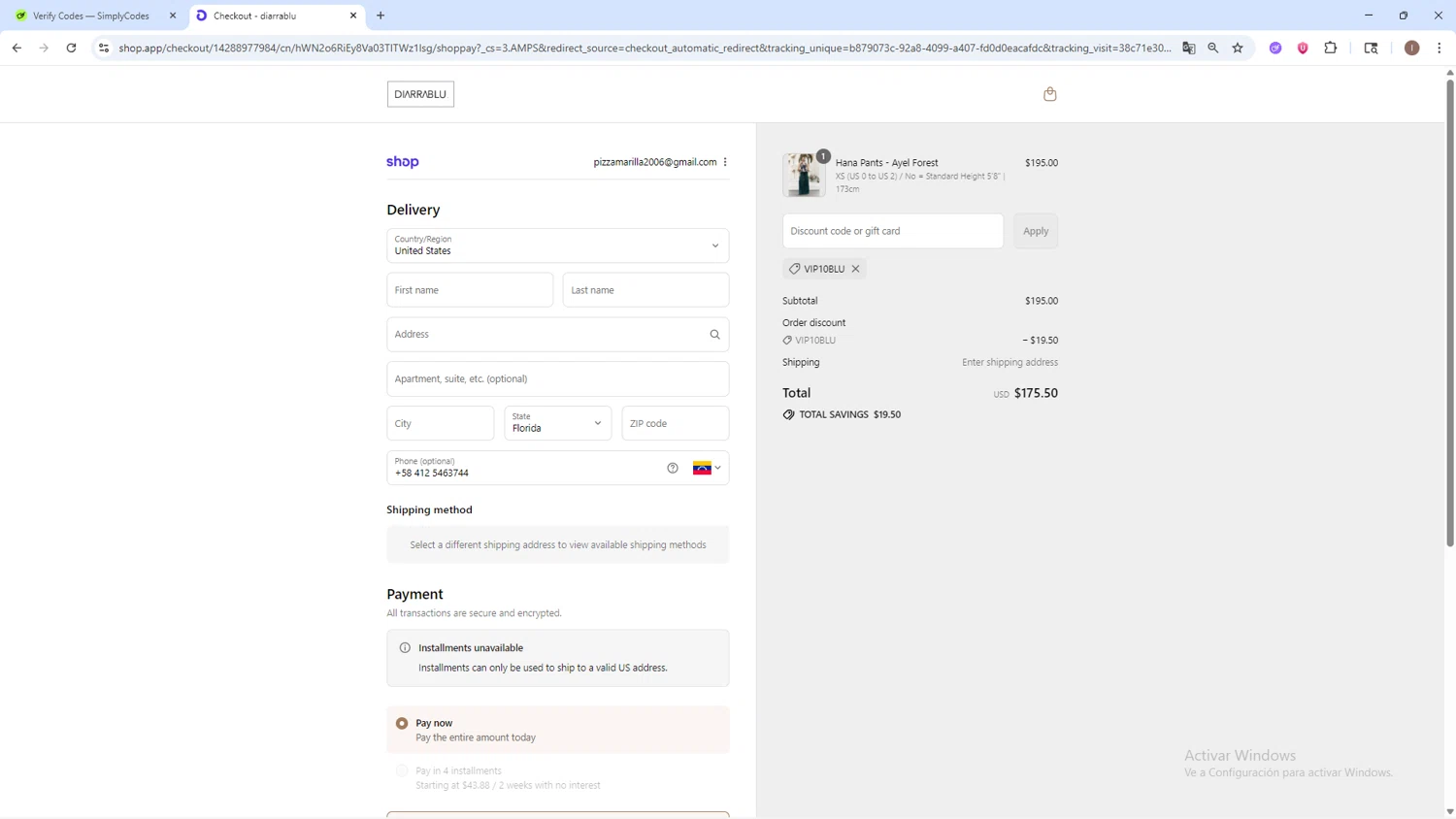The width and height of the screenshot is (1456, 819).
Task: View site information icon in address bar
Action: [x=104, y=48]
